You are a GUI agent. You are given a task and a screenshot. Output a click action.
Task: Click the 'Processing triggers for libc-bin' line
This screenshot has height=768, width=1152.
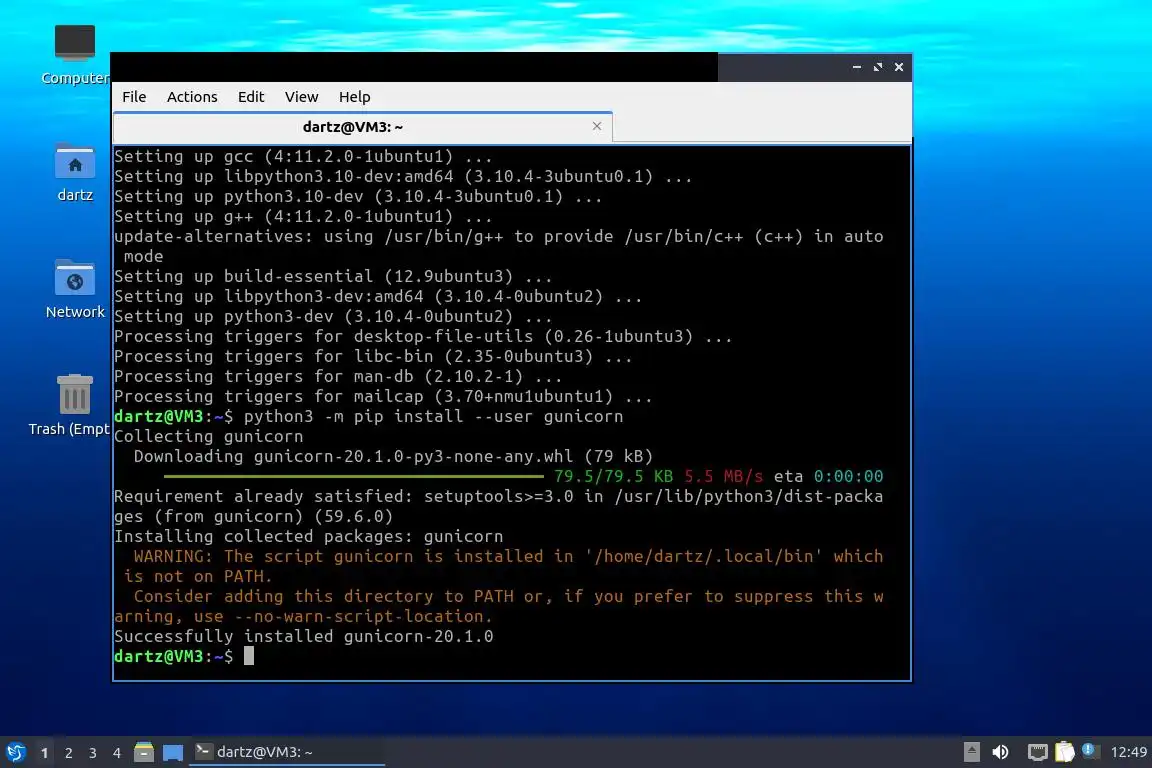(372, 356)
